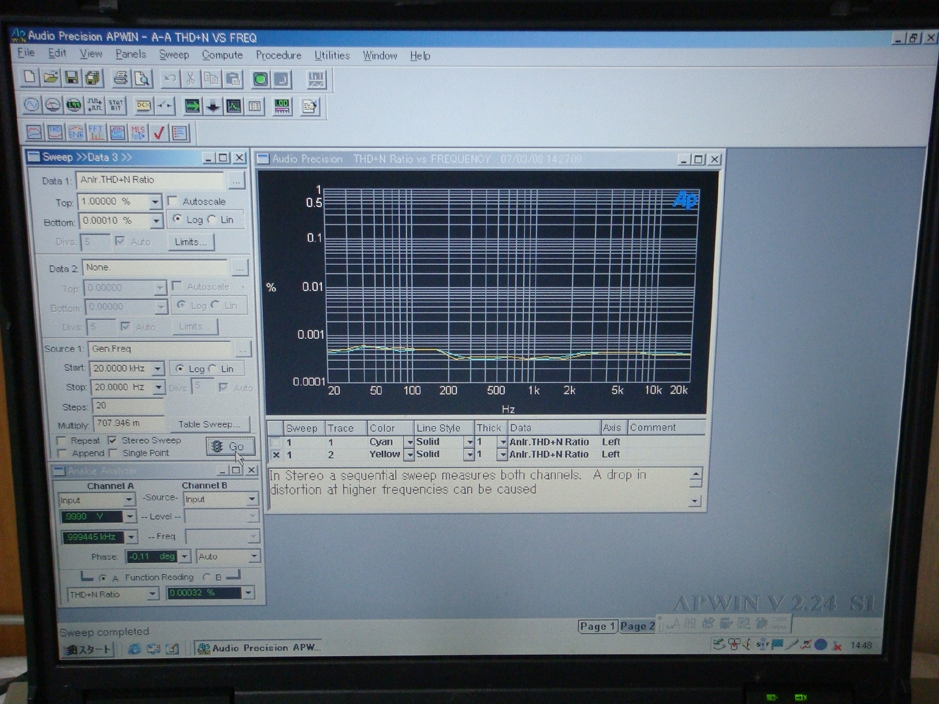
Task: Click the Go button in Sweep panel
Action: pos(231,446)
